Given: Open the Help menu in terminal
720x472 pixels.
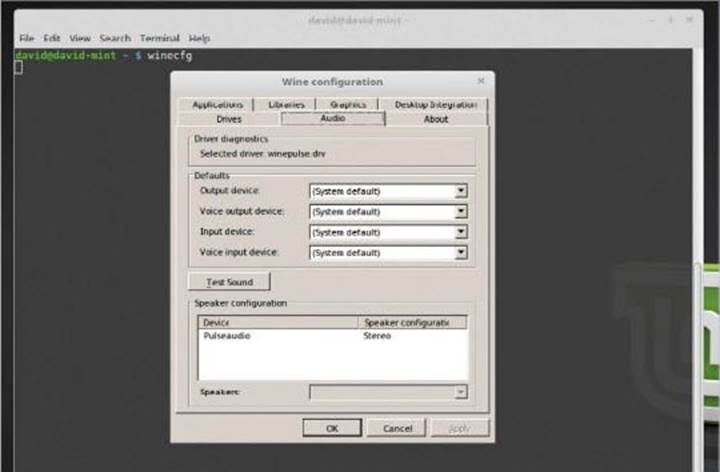Looking at the screenshot, I should (199, 38).
